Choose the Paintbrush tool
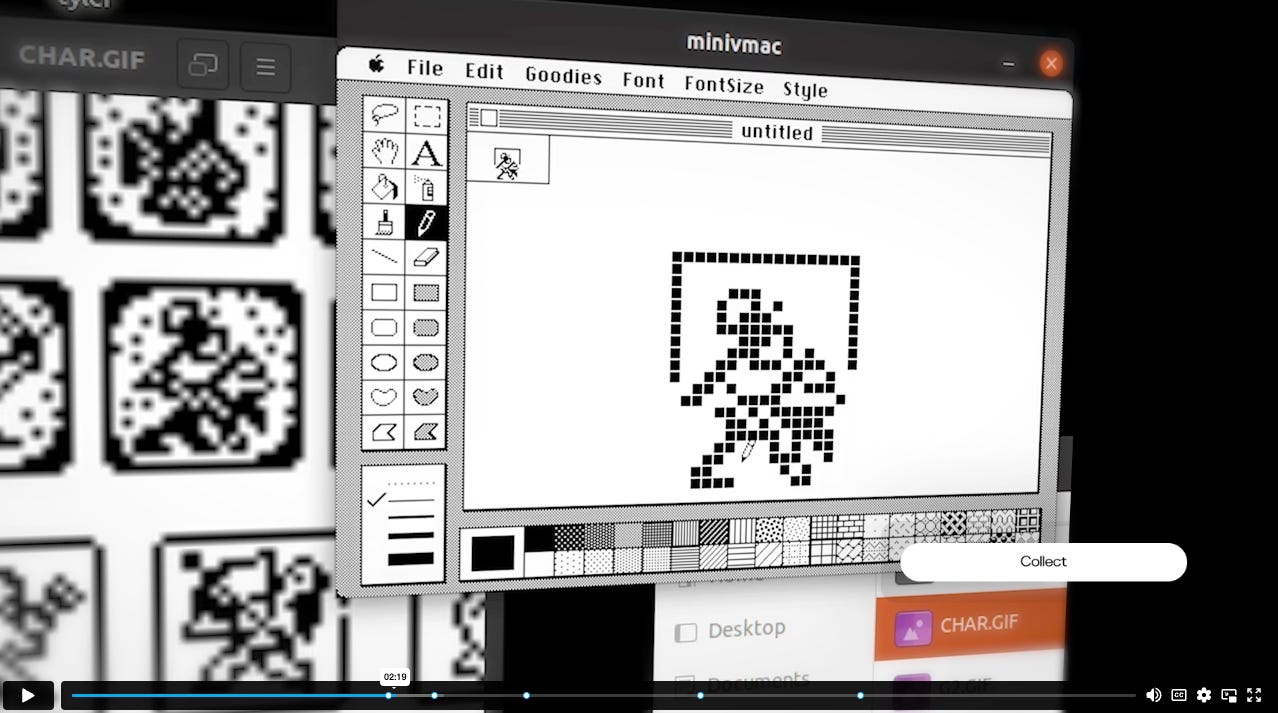This screenshot has width=1278, height=713. tap(384, 221)
